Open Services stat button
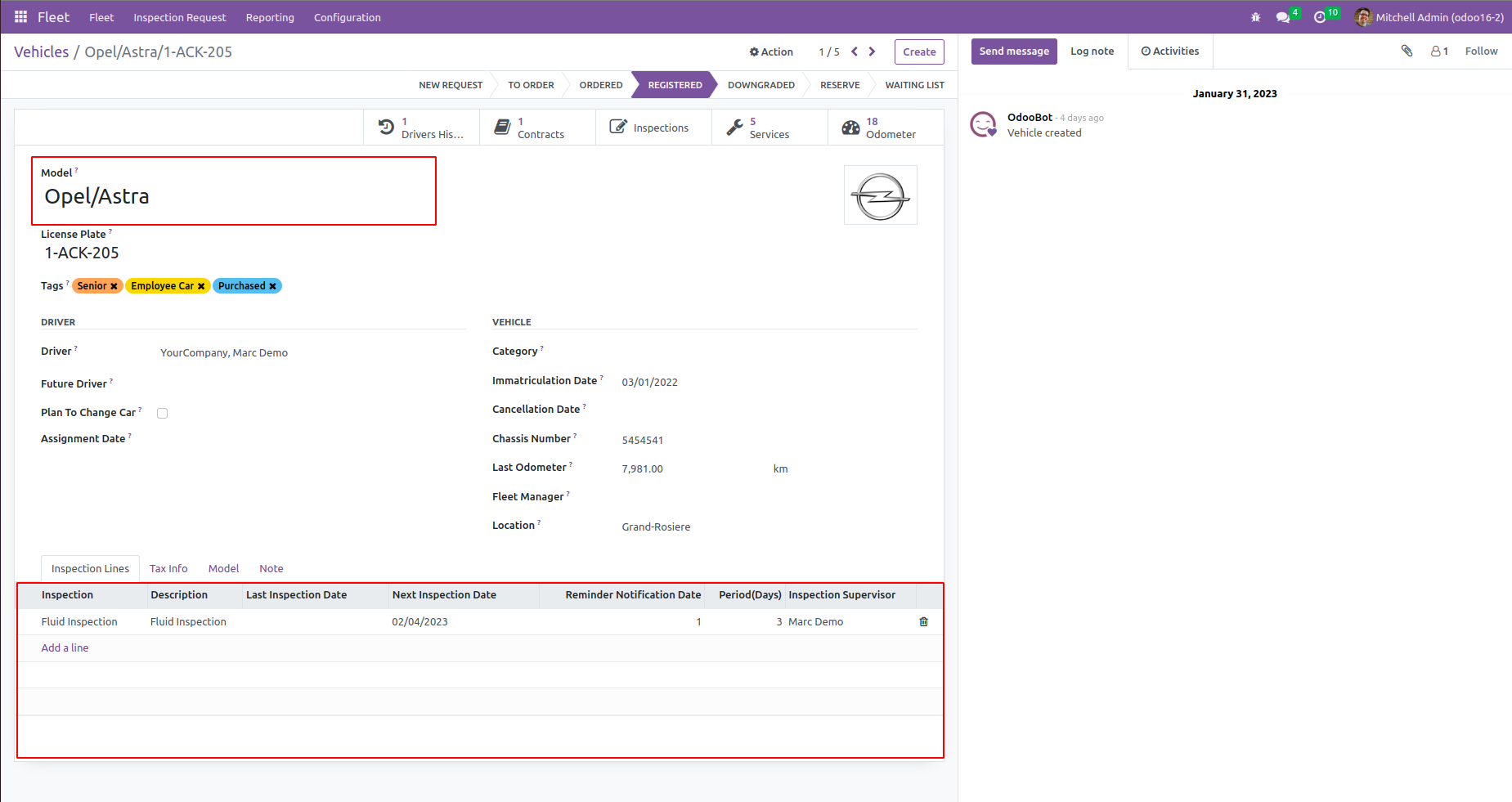Image resolution: width=1512 pixels, height=802 pixels. (769, 128)
